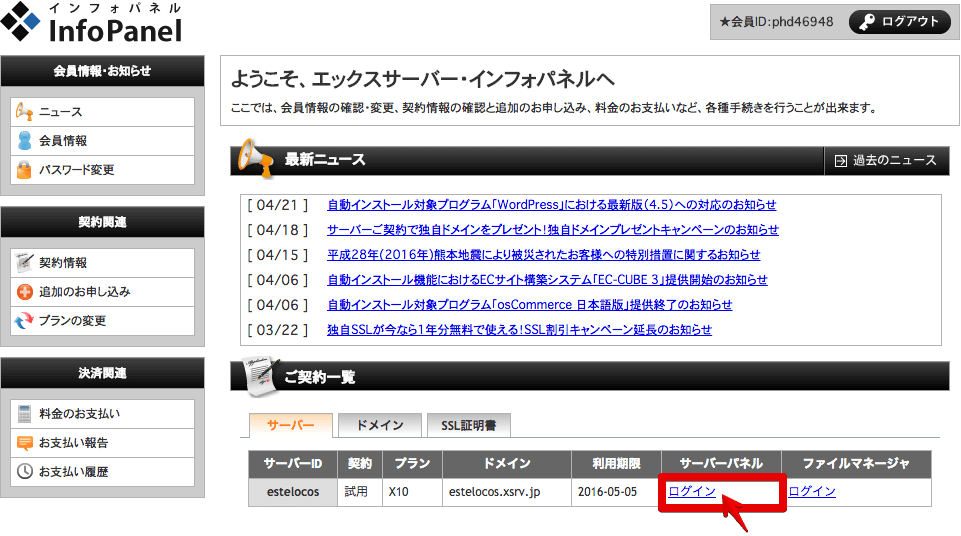
Task: Click the プラン column header
Action: click(x=412, y=464)
